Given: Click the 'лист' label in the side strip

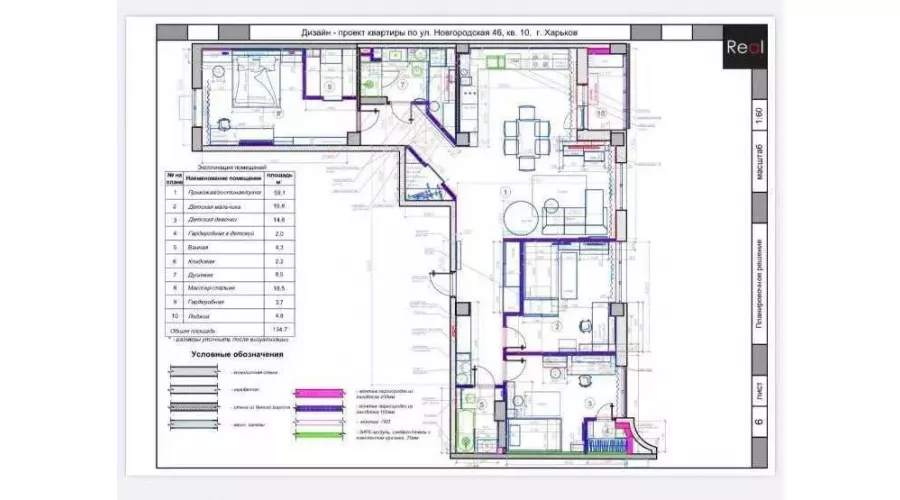Looking at the screenshot, I should (759, 390).
